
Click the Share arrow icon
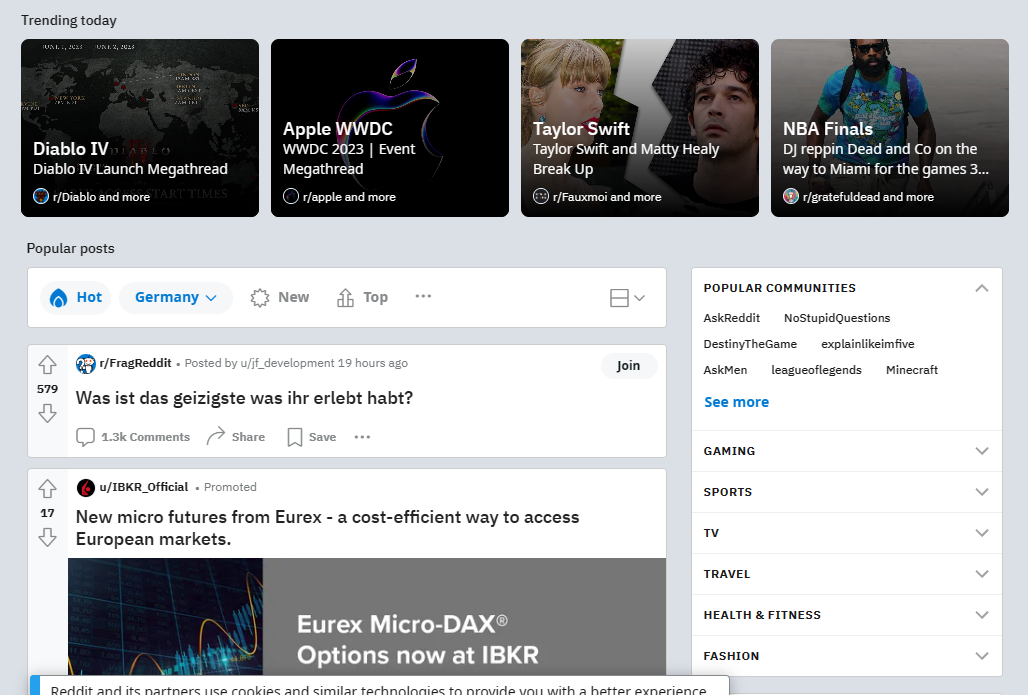pos(216,437)
